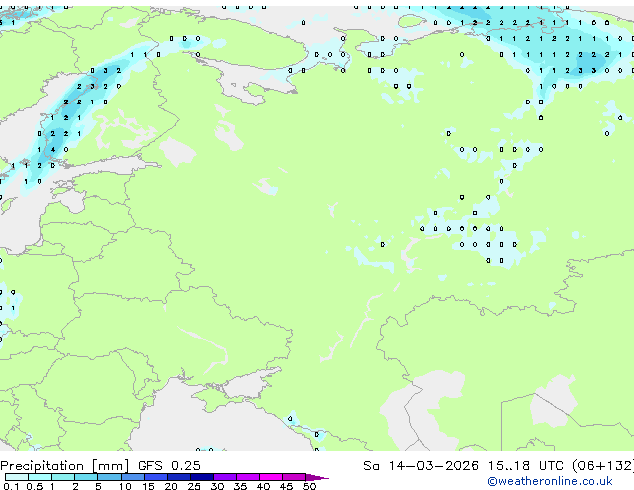This screenshot has width=634, height=490.
Task: Select the 5–10 mm legend color box
Action: [109, 477]
